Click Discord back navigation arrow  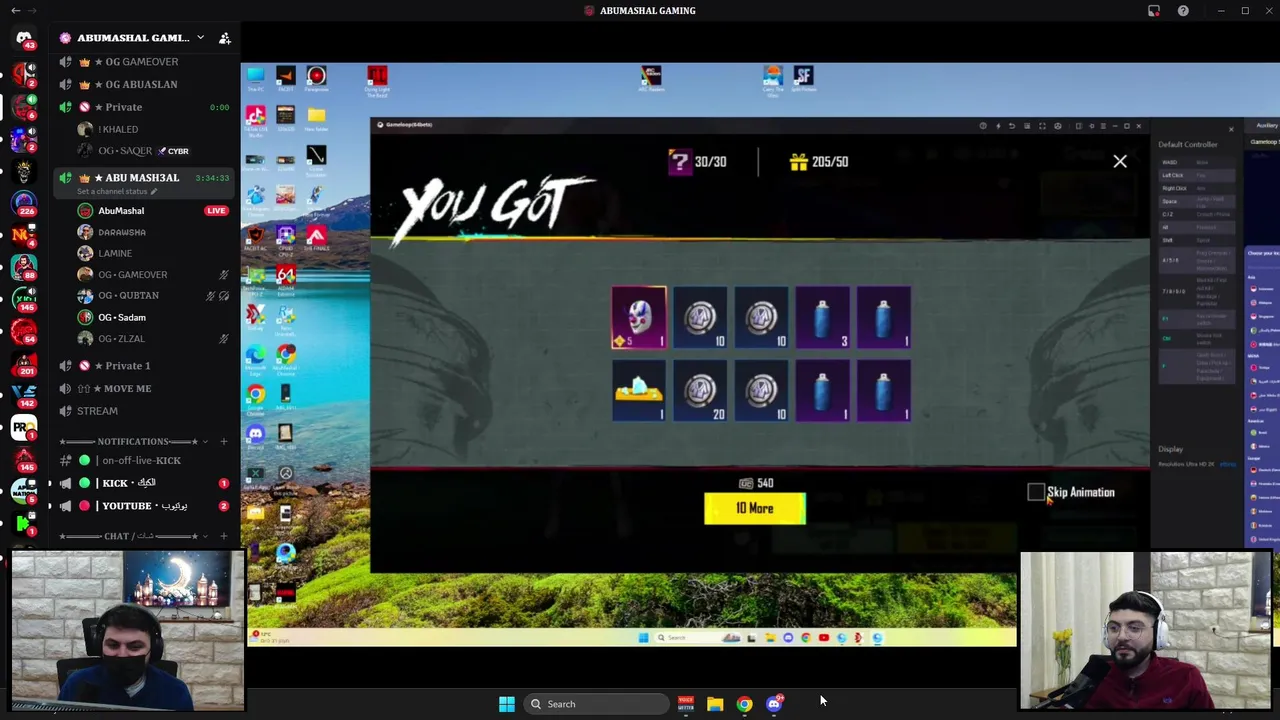click(15, 11)
